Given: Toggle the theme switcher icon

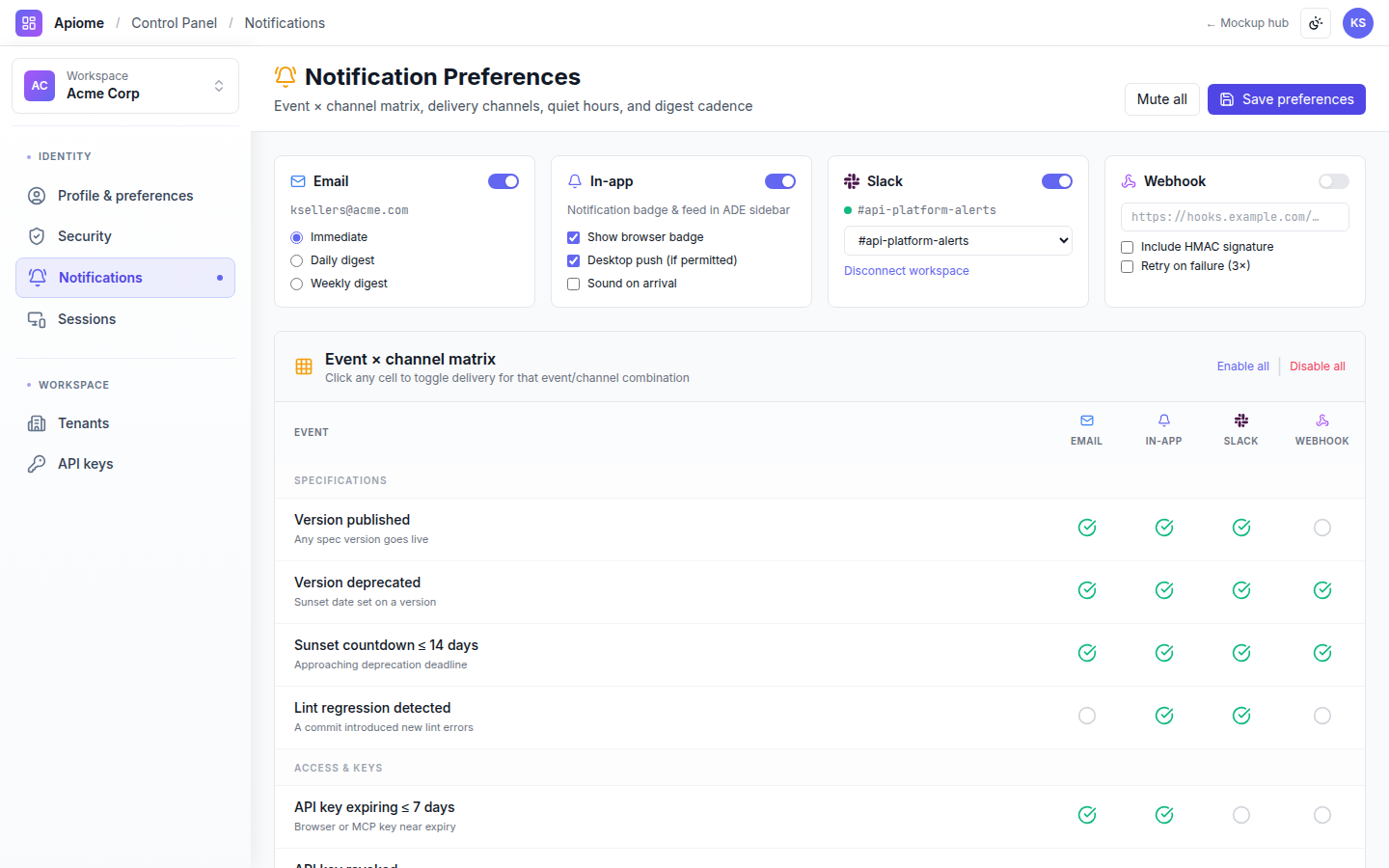Looking at the screenshot, I should coord(1316,23).
